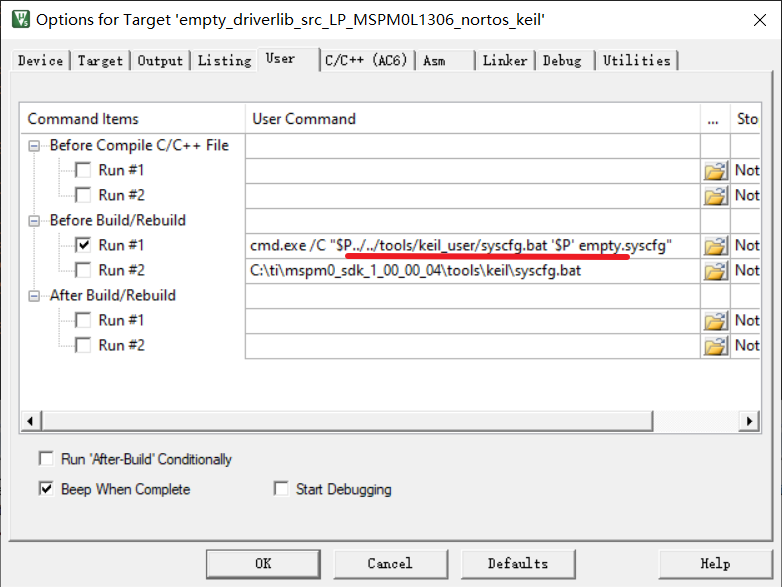This screenshot has width=782, height=587.
Task: Open the Listing tab
Action: (x=224, y=61)
